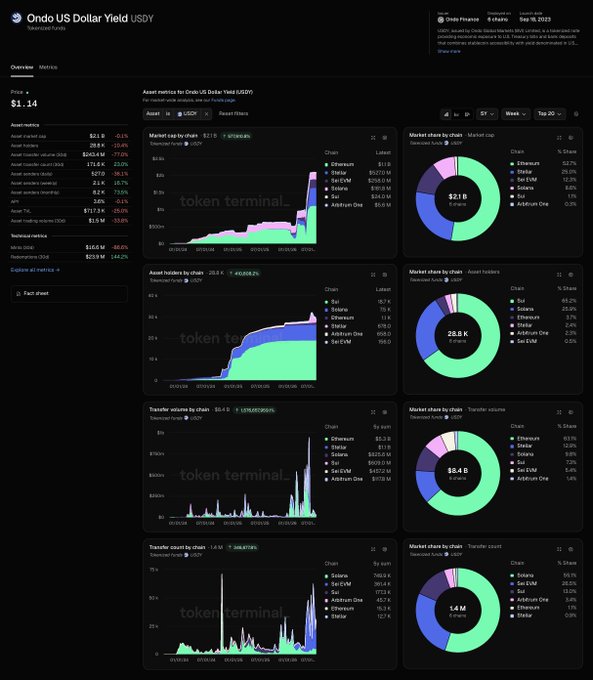Image resolution: width=593 pixels, height=680 pixels.
Task: Open the Week interval dropdown
Action: 515,114
